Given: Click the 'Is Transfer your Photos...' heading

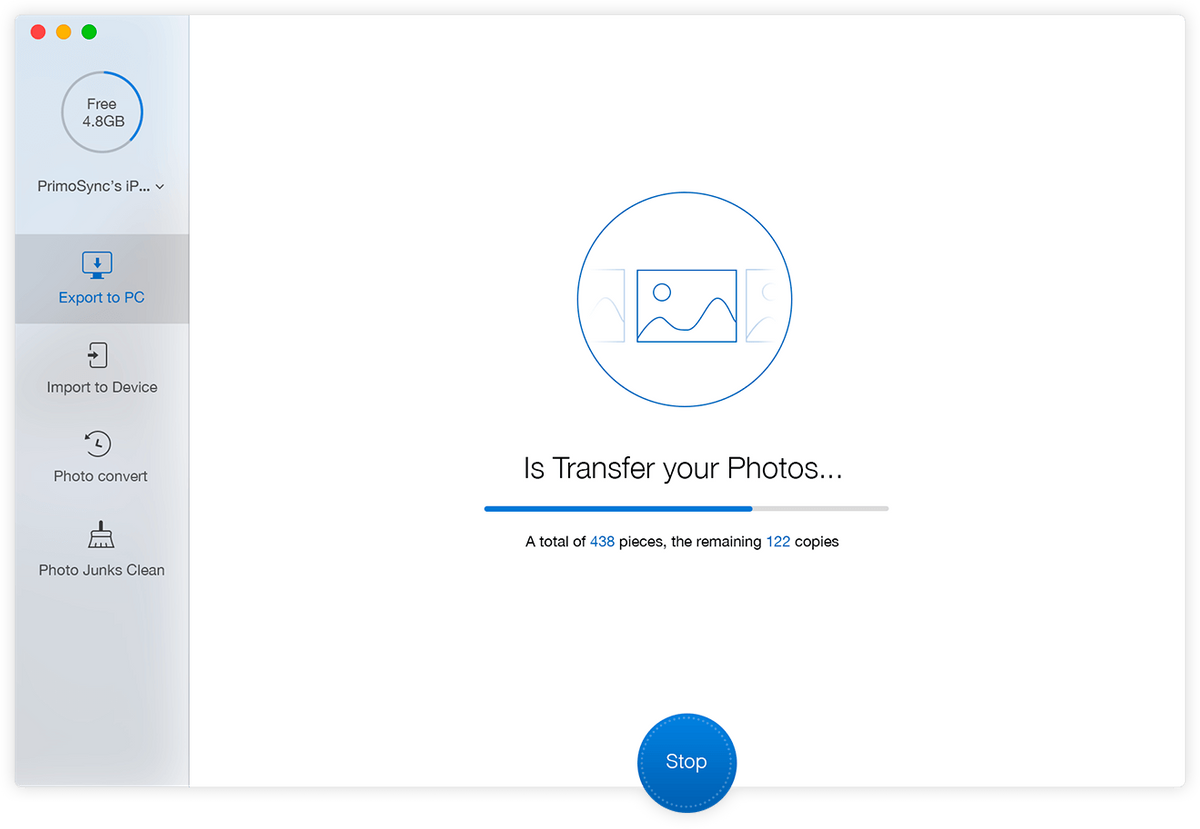Looking at the screenshot, I should tap(683, 468).
